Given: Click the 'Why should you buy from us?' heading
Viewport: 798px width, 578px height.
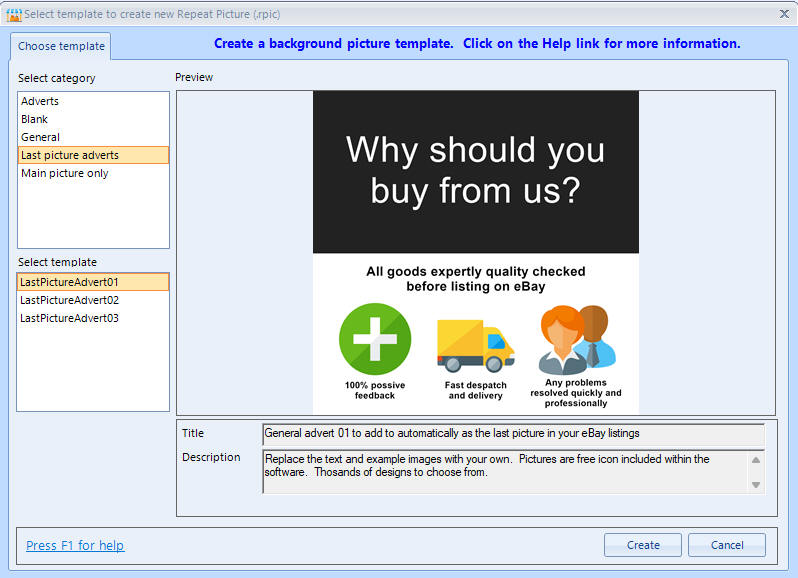Looking at the screenshot, I should (476, 170).
